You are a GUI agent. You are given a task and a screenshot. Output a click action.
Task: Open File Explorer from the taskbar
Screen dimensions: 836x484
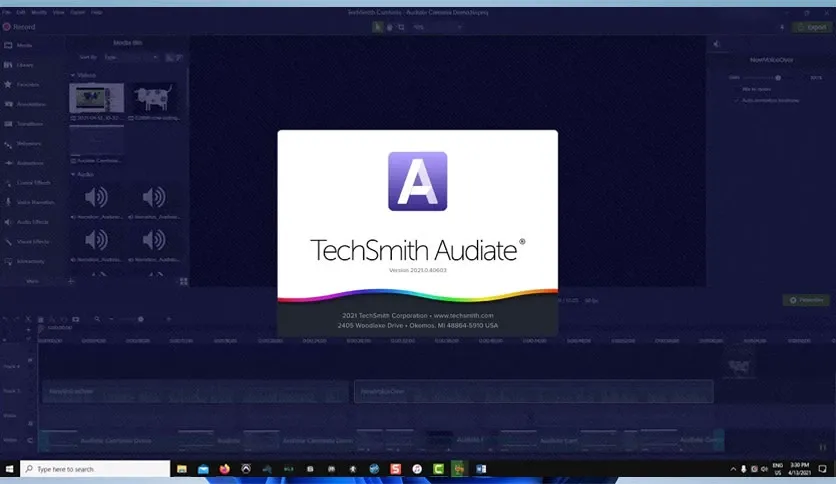click(x=182, y=469)
